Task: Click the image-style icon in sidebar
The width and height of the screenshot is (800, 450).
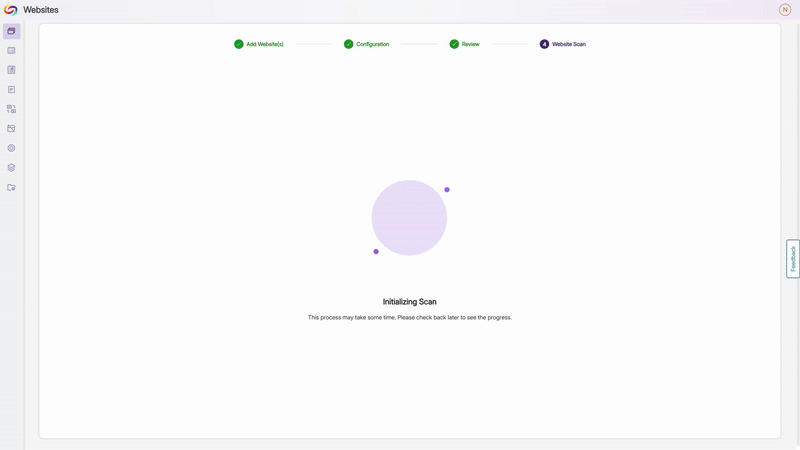Action: (11, 129)
